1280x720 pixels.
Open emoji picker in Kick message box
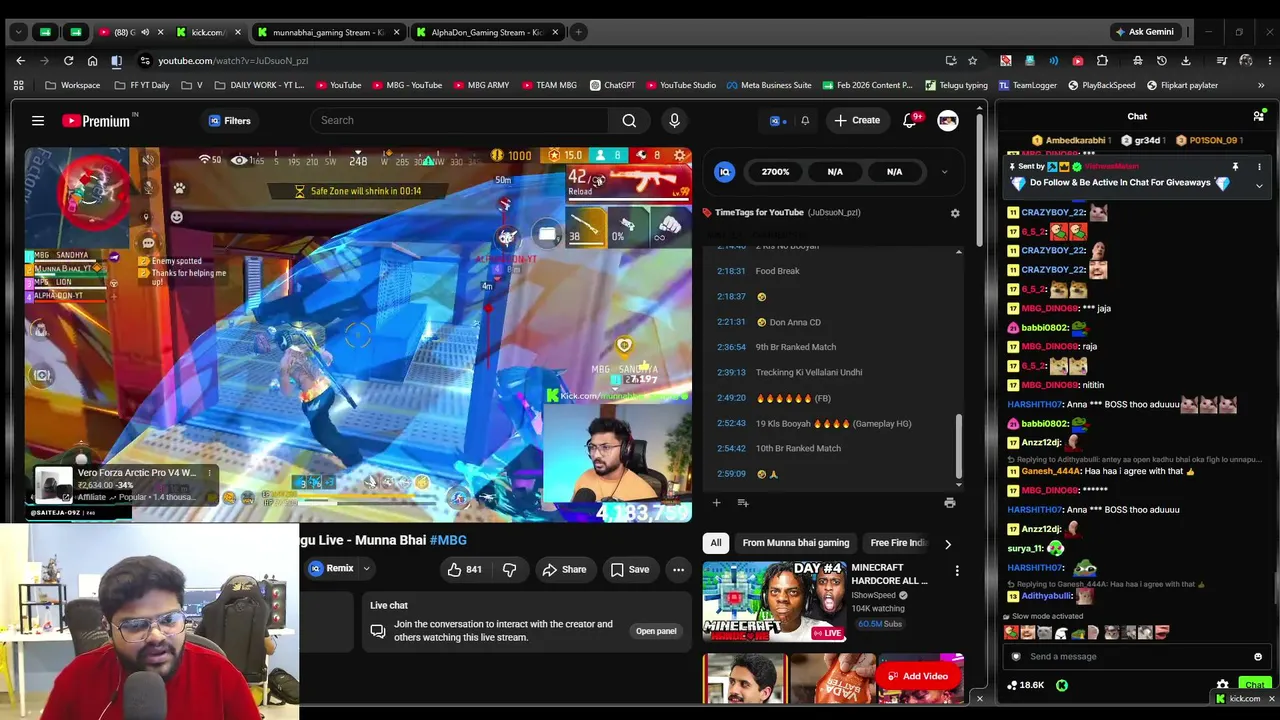(x=1258, y=657)
